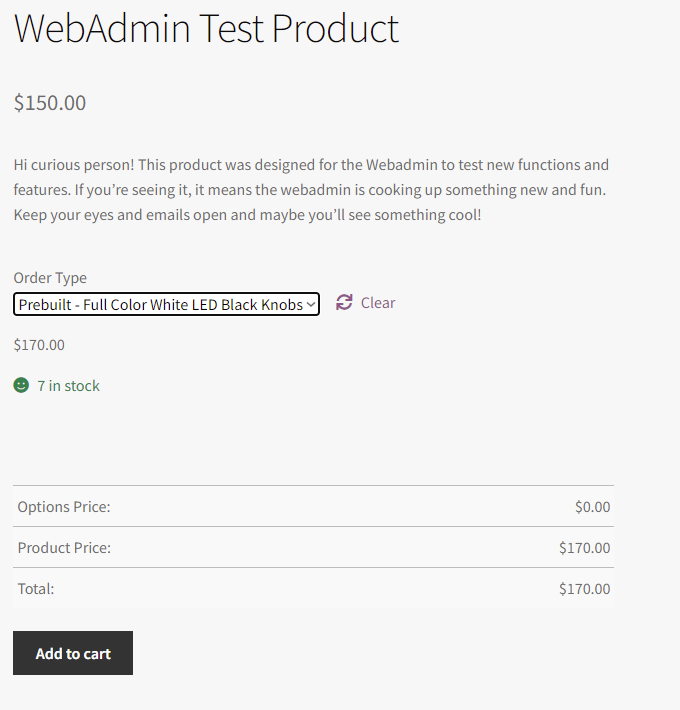Expand the chevron arrow on Order Type select
This screenshot has width=680, height=710.
(311, 304)
